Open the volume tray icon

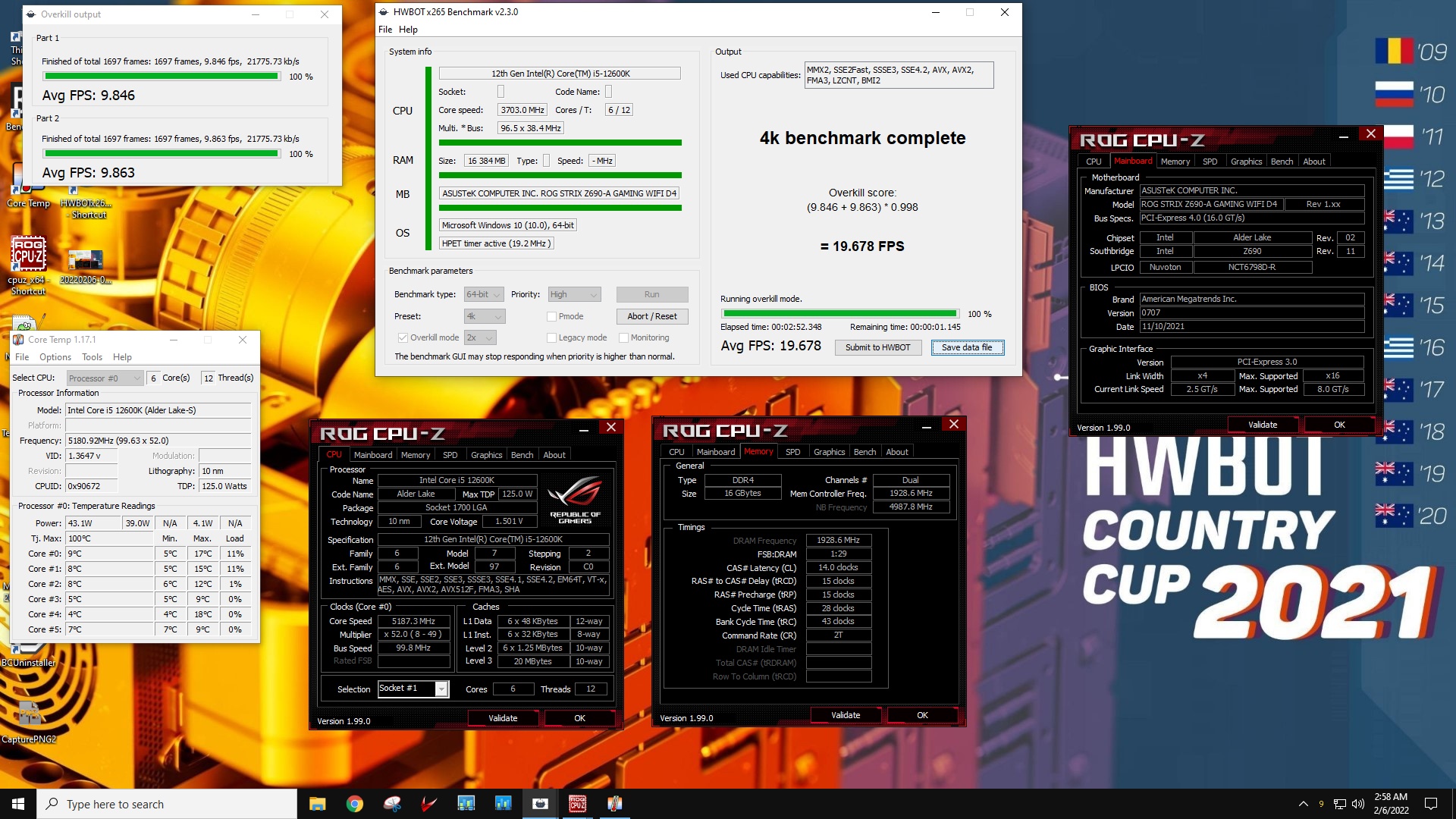point(1358,804)
